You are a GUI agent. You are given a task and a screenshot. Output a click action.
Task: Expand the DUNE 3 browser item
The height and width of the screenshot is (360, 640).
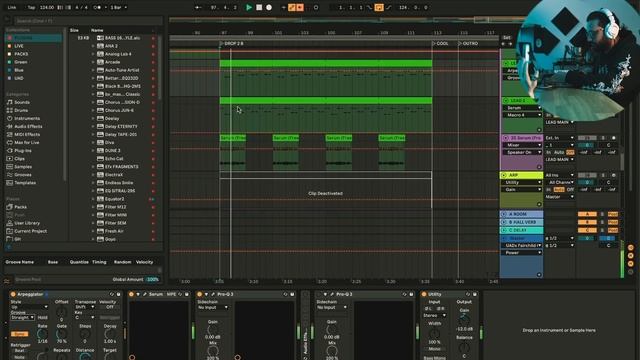point(93,151)
